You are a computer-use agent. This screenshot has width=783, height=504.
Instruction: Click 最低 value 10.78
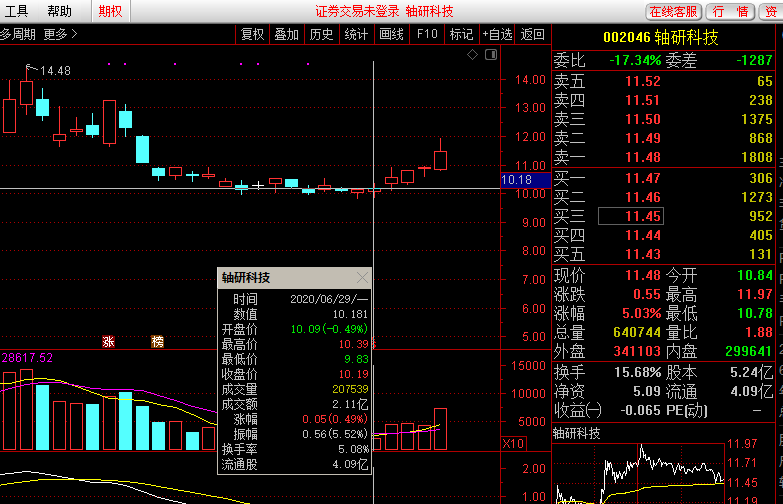(755, 313)
